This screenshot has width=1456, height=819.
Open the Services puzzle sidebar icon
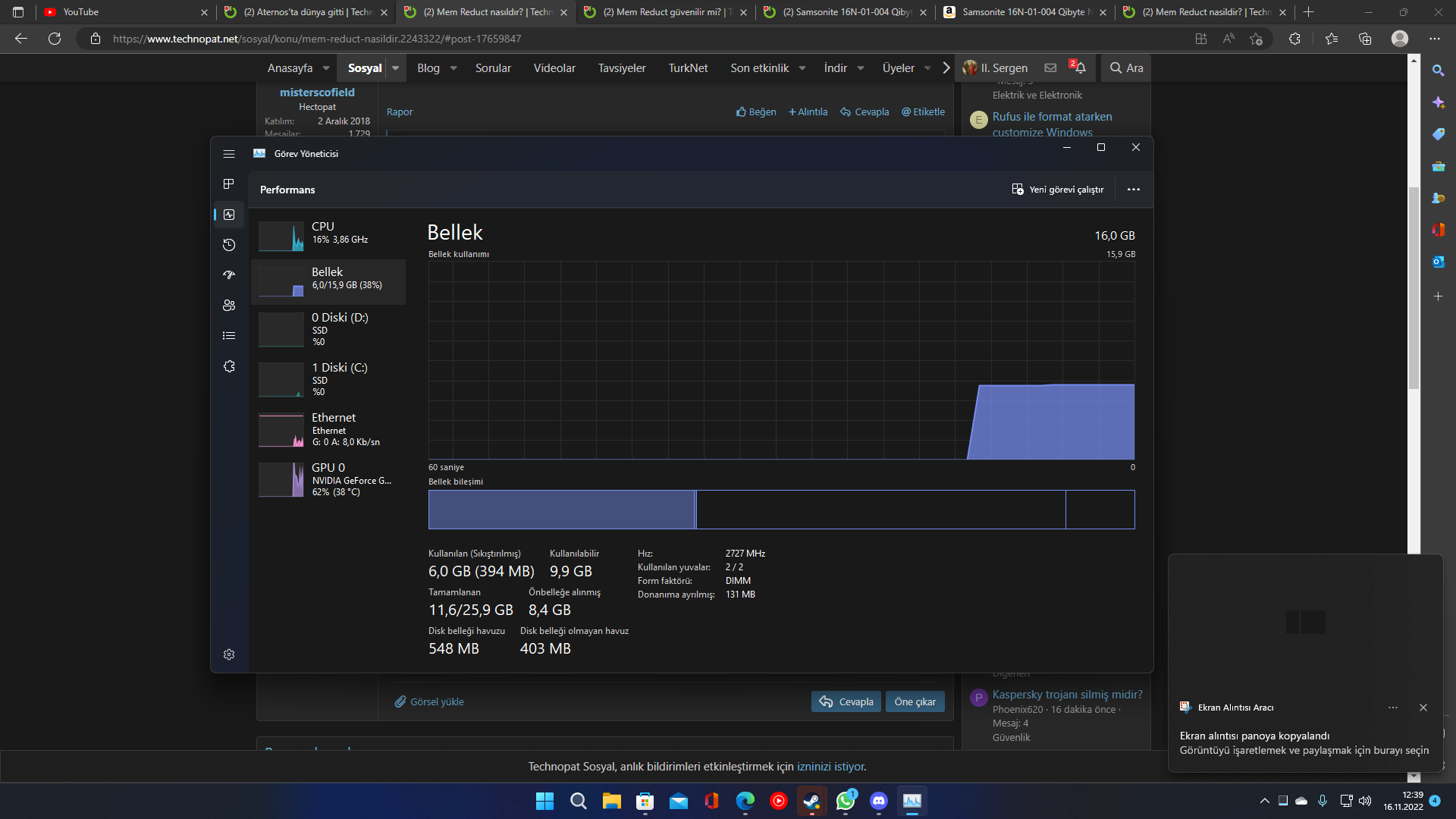point(228,366)
